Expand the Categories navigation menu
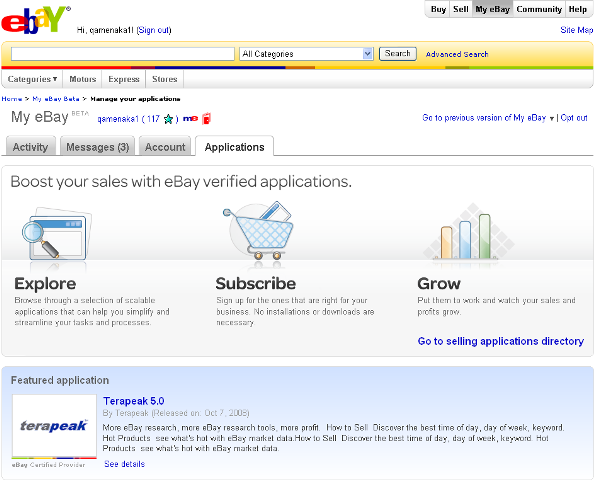 (32, 79)
